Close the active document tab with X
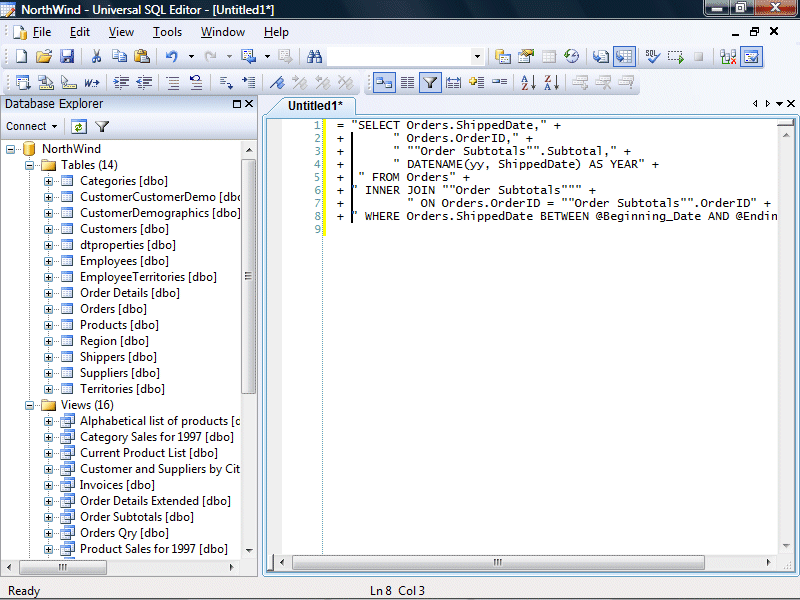This screenshot has height=600, width=800. (791, 104)
